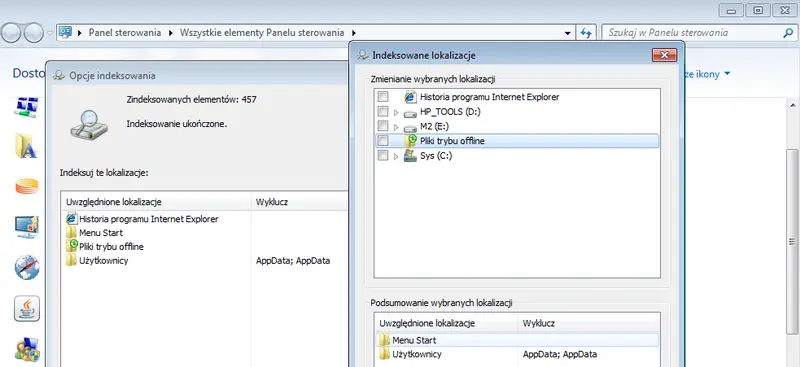This screenshot has height=367, width=800.
Task: Click the search magnifier icon
Action: coord(788,33)
